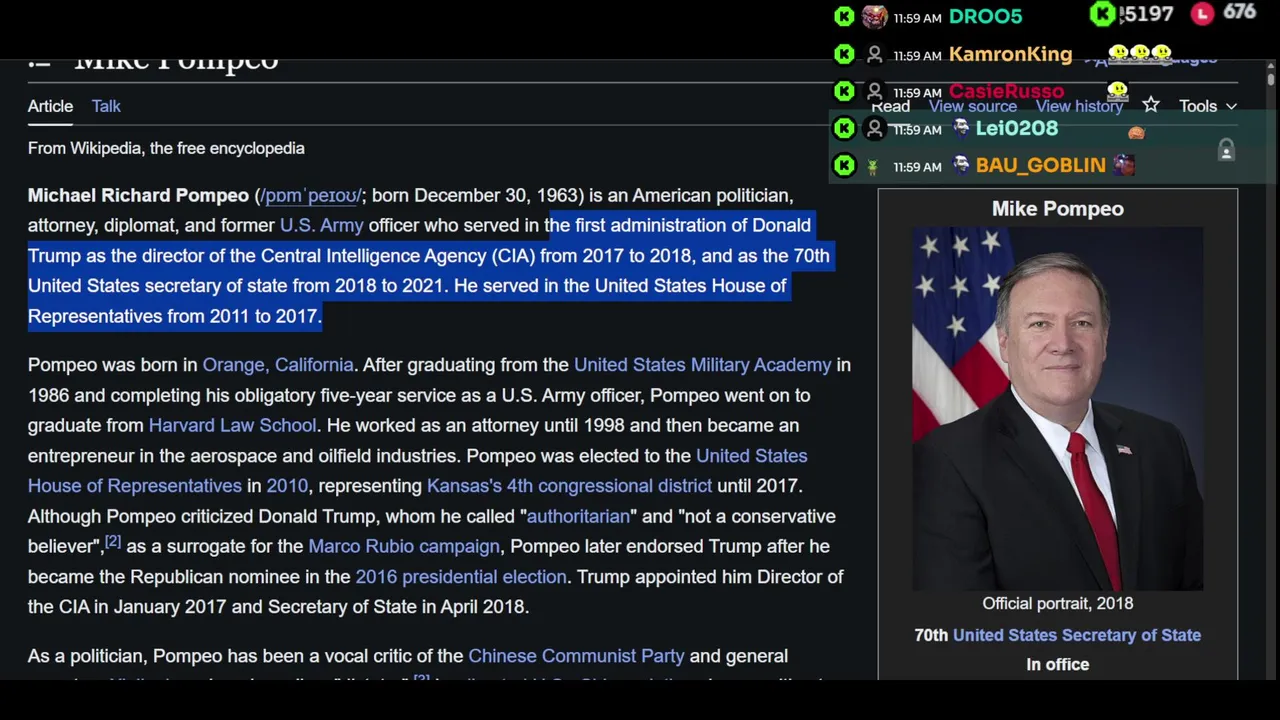The height and width of the screenshot is (720, 1280).
Task: Click the emote after BAU_GOBLIN's name
Action: tap(1124, 165)
